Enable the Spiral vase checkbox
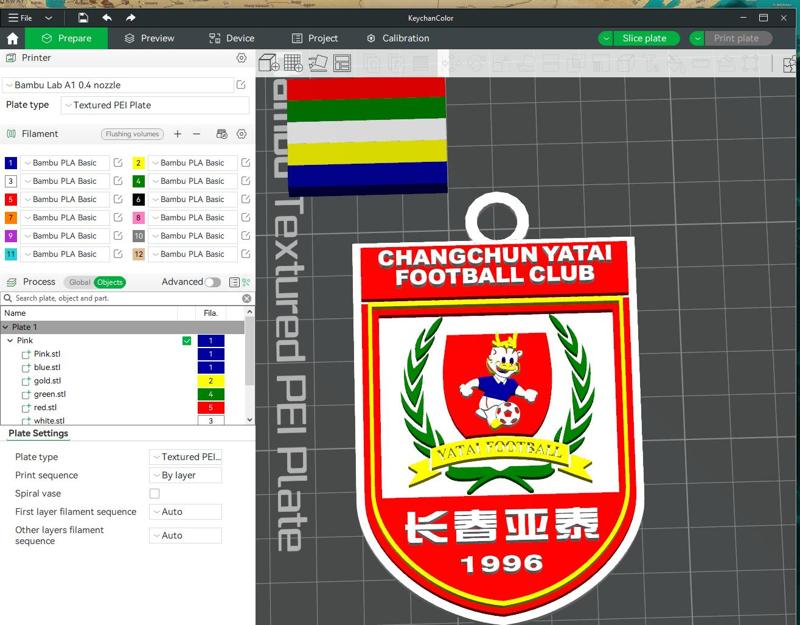The image size is (800, 625). click(x=155, y=493)
